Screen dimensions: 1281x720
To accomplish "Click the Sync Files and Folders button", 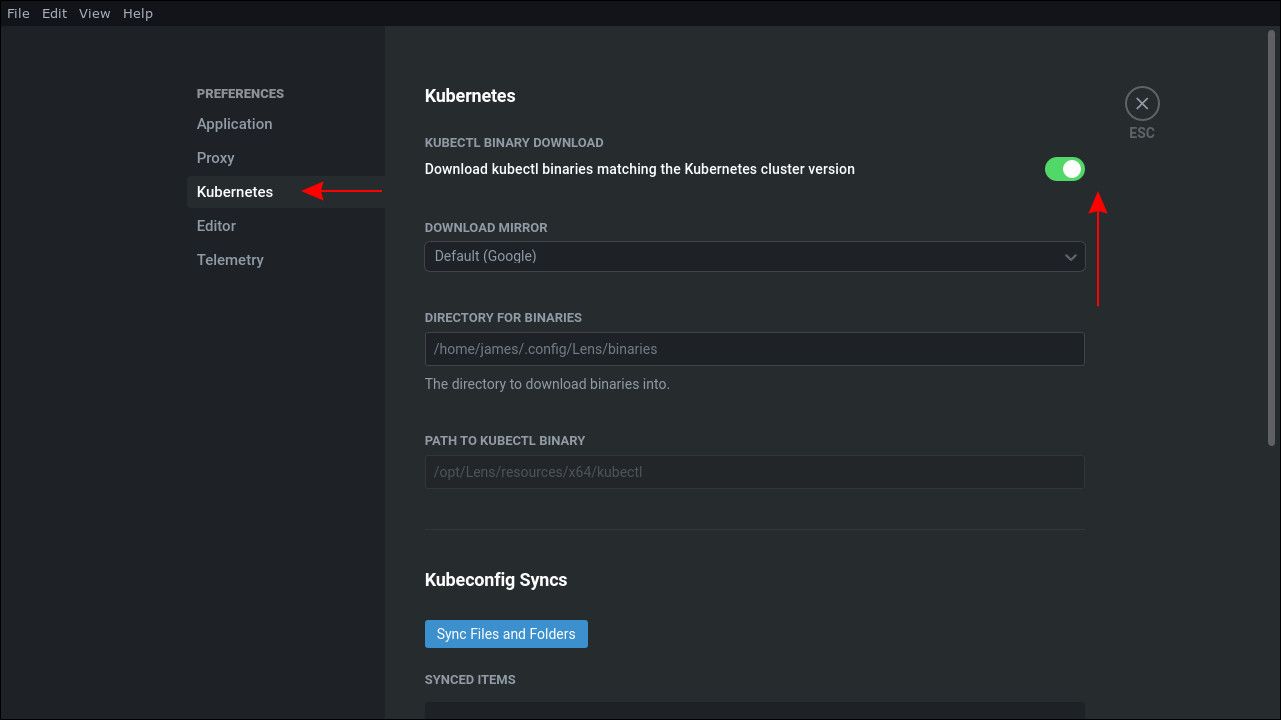I will pyautogui.click(x=506, y=633).
